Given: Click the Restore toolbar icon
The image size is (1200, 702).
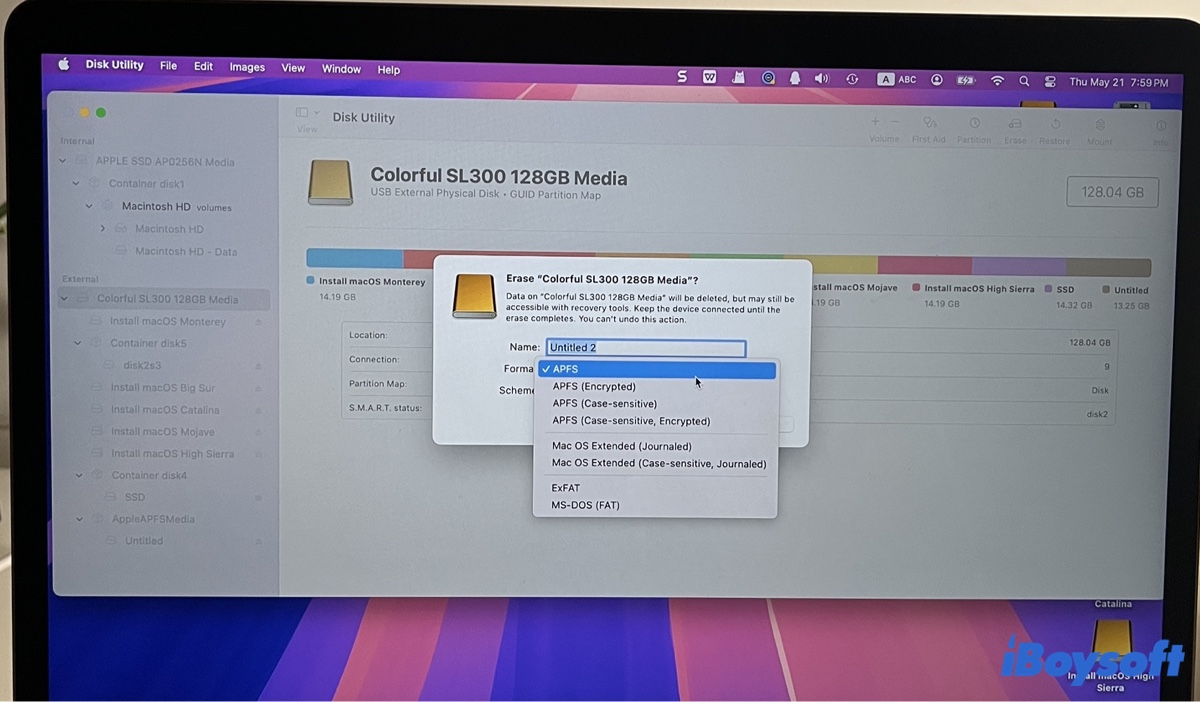Looking at the screenshot, I should tap(1055, 123).
